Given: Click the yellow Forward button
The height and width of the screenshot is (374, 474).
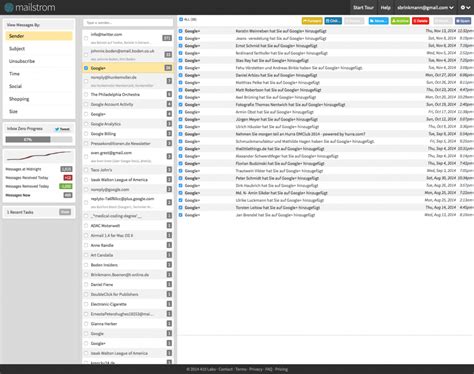Looking at the screenshot, I should 312,21.
